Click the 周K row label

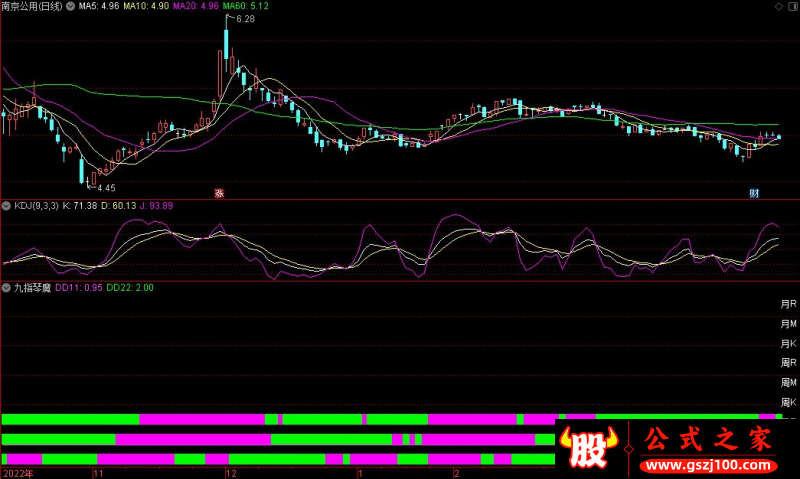[788, 402]
